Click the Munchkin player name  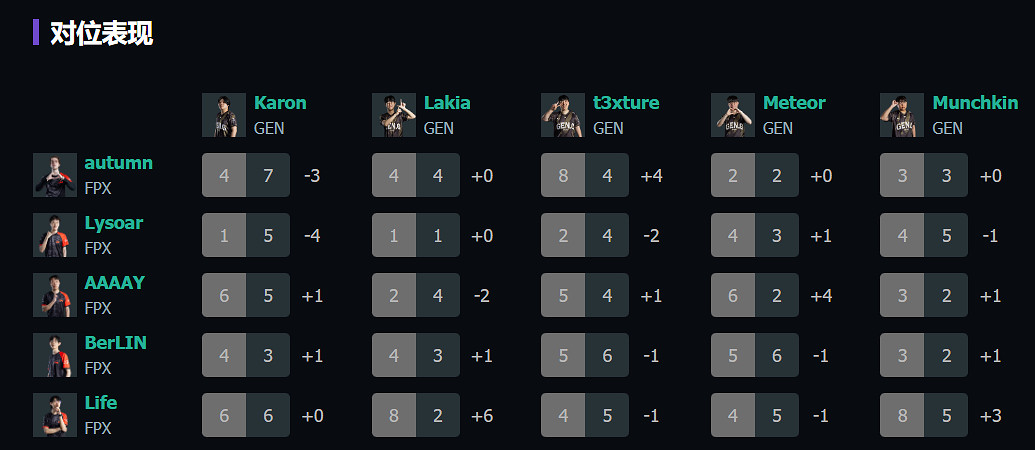975,103
